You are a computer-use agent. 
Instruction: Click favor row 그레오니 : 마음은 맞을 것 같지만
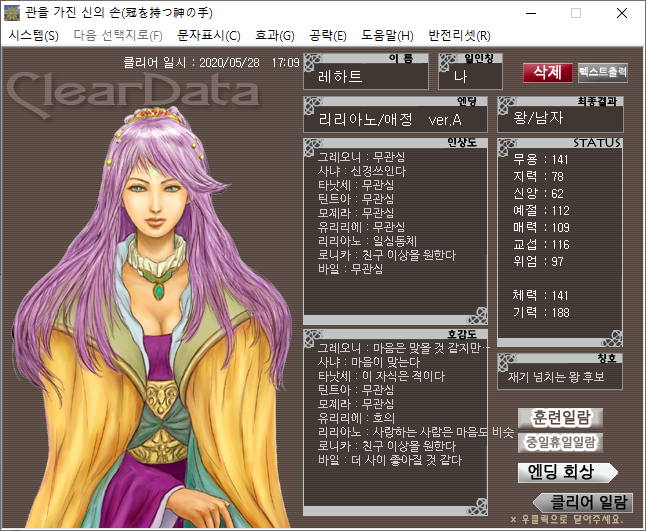pos(403,348)
